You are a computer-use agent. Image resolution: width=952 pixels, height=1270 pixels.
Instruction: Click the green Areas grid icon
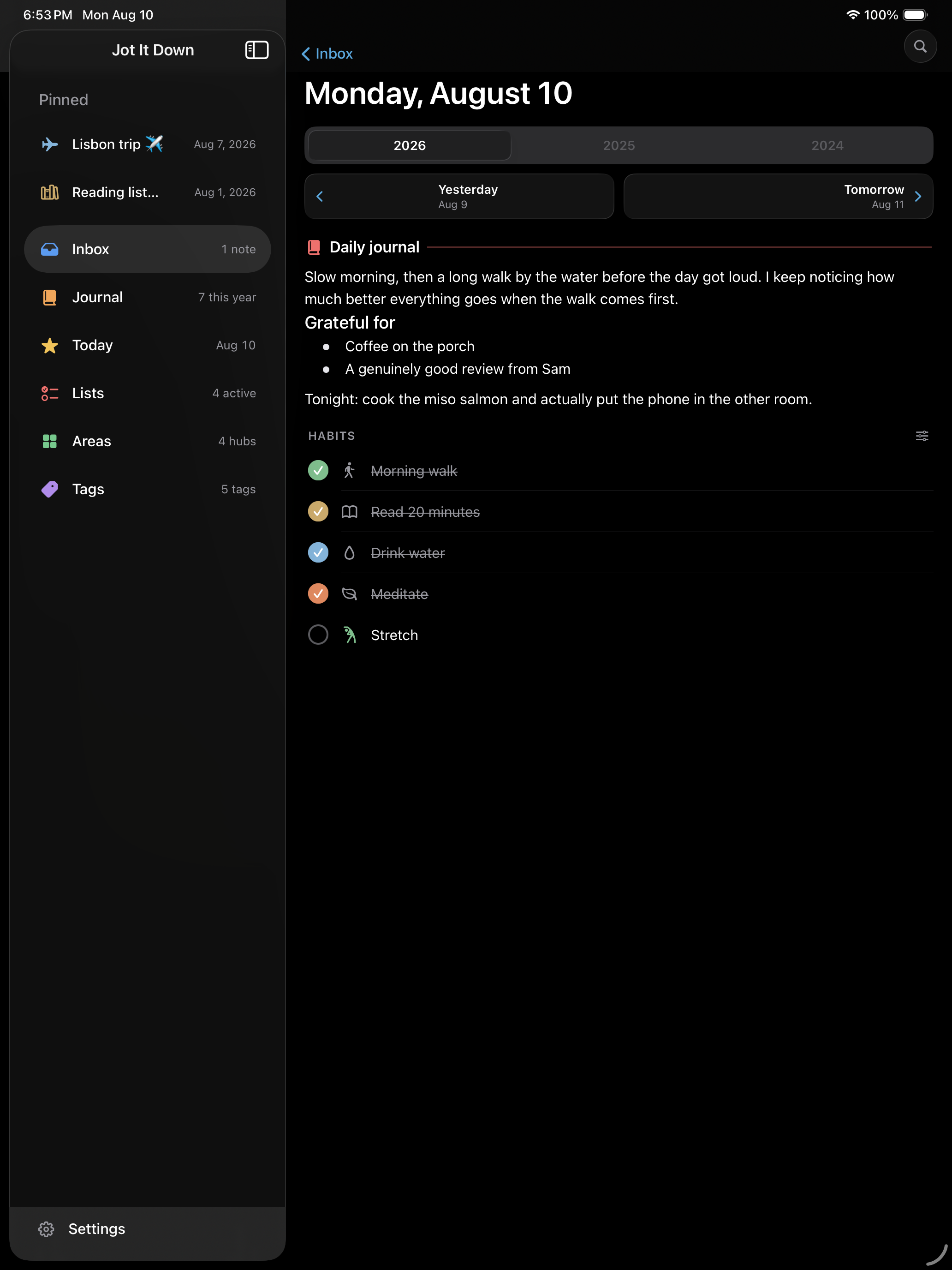point(50,441)
